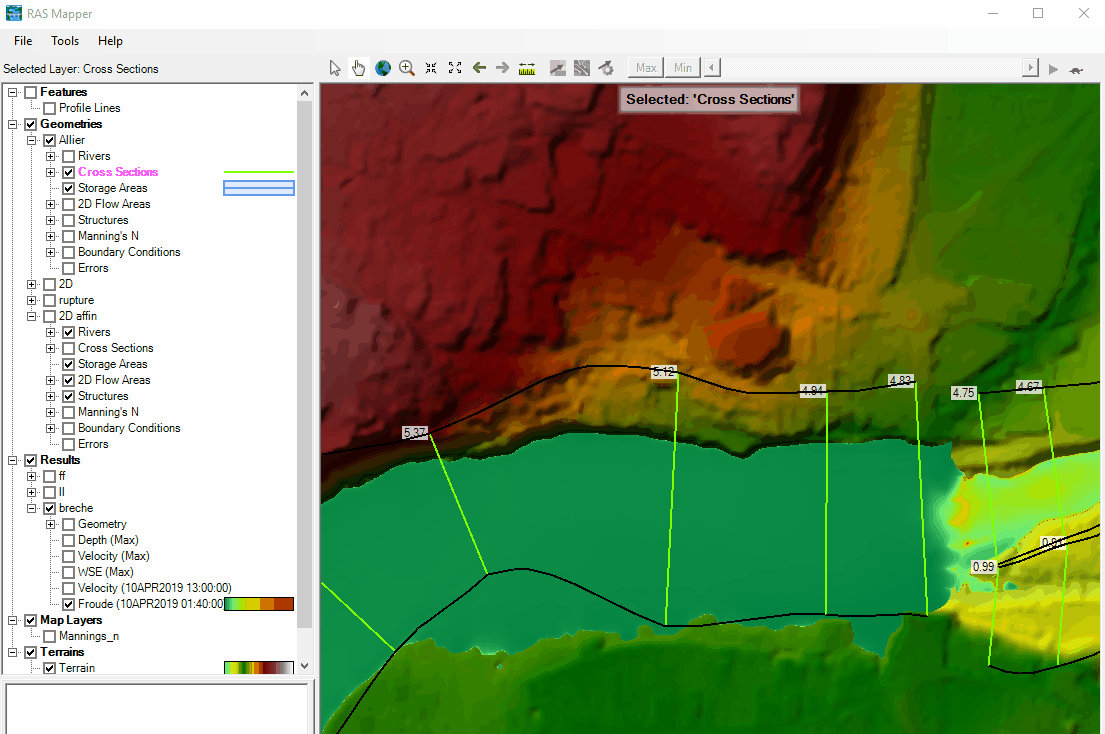Open the File menu
This screenshot has height=734, width=1105.
coord(23,41)
